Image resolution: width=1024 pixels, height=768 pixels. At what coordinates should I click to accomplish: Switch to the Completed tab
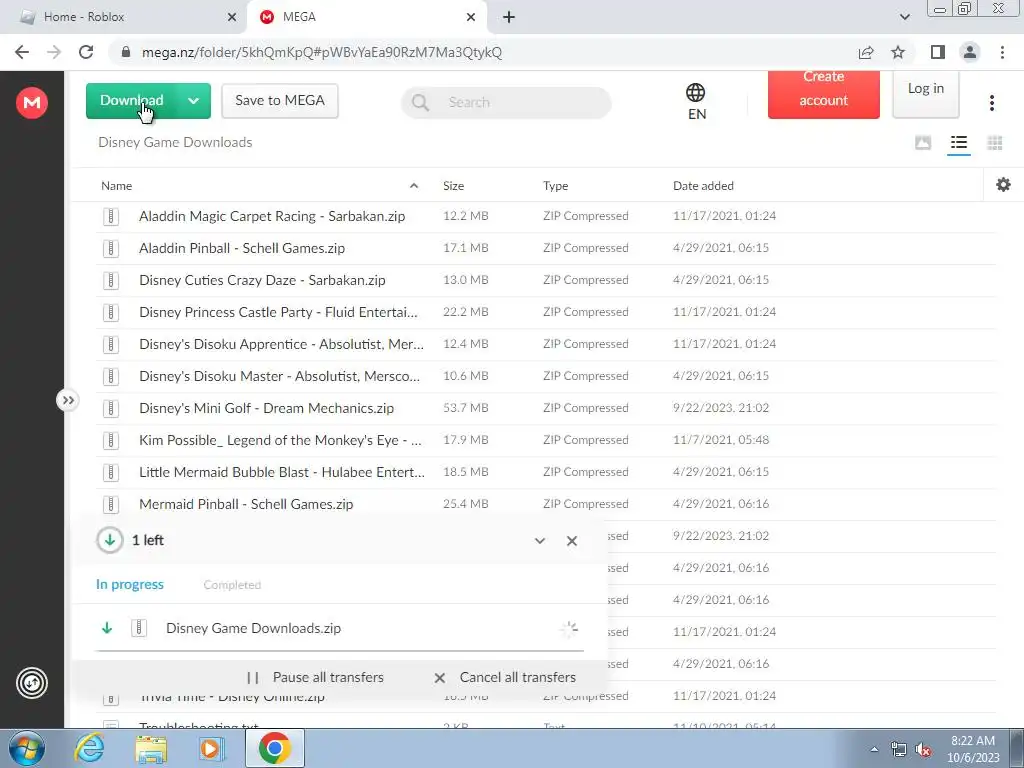(x=232, y=585)
